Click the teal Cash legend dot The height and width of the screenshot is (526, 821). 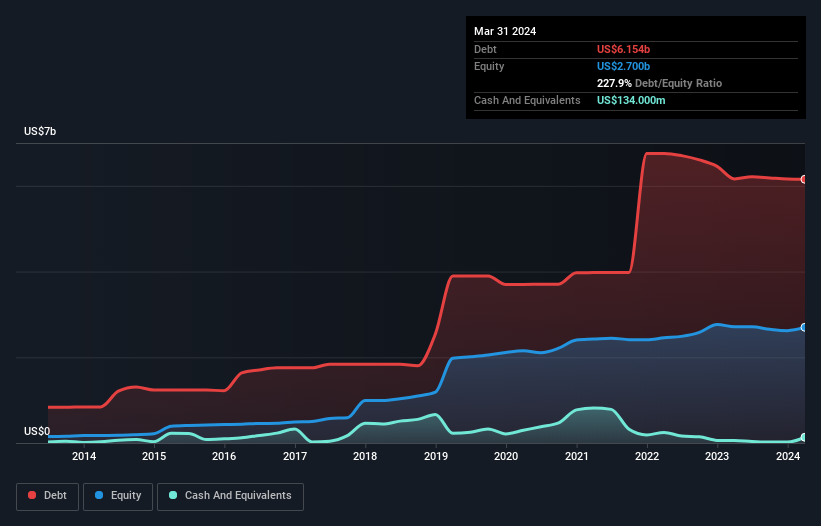click(173, 495)
